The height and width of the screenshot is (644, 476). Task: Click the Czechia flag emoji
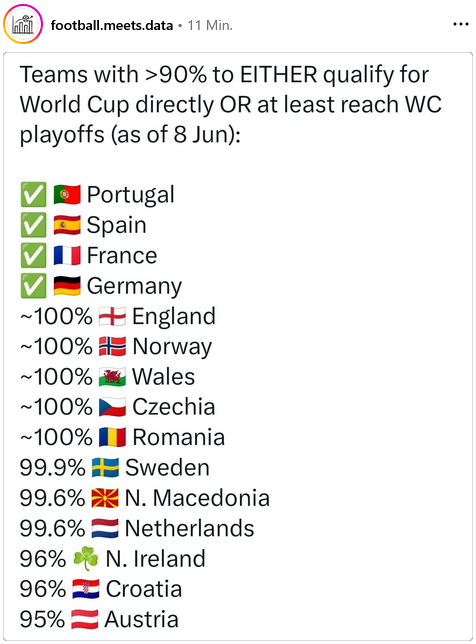pyautogui.click(x=112, y=407)
